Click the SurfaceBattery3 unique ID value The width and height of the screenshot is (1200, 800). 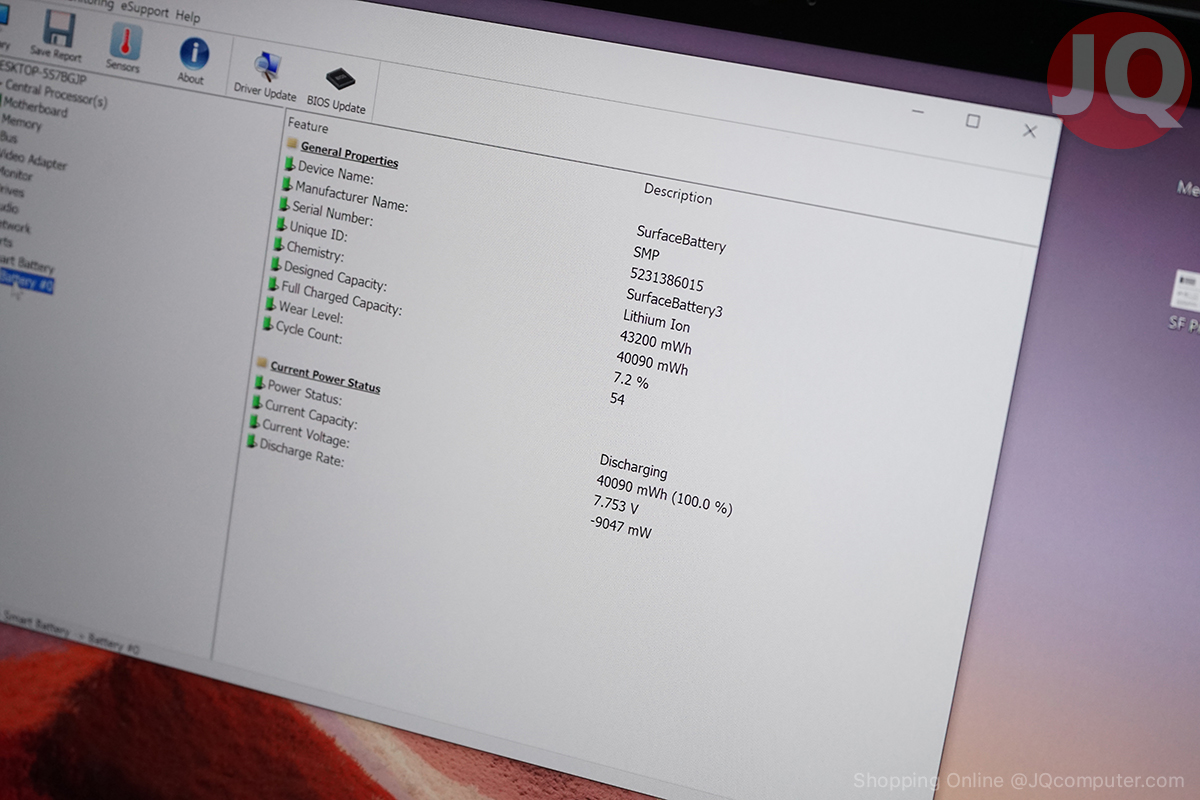[x=674, y=302]
